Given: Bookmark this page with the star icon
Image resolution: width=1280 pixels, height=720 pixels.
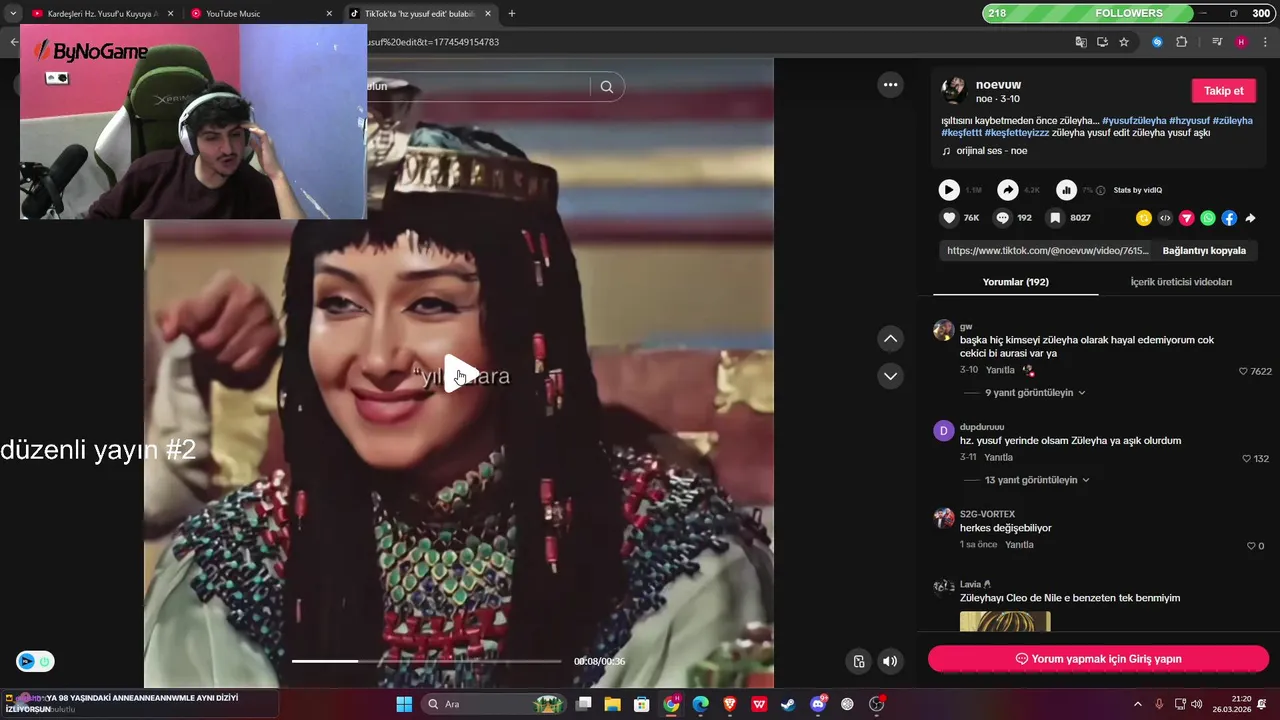Looking at the screenshot, I should [1124, 42].
